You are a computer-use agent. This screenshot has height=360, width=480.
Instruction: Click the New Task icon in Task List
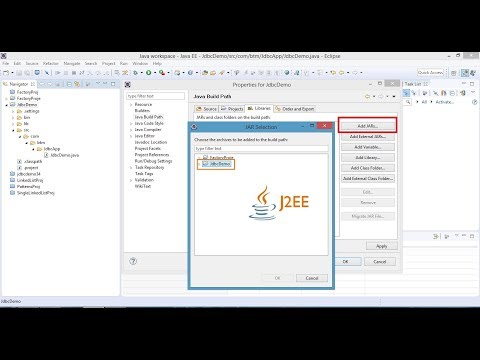(406, 93)
